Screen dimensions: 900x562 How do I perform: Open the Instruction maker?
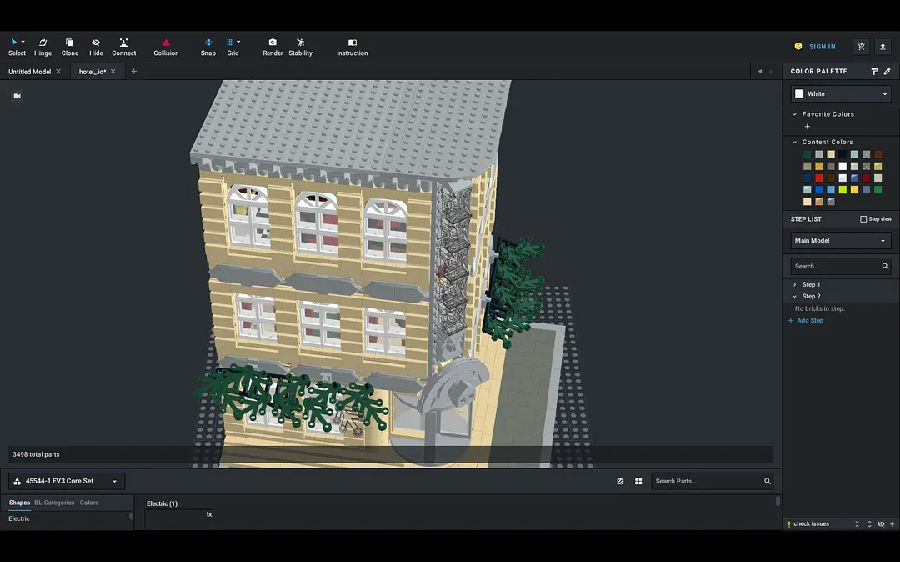pos(352,46)
